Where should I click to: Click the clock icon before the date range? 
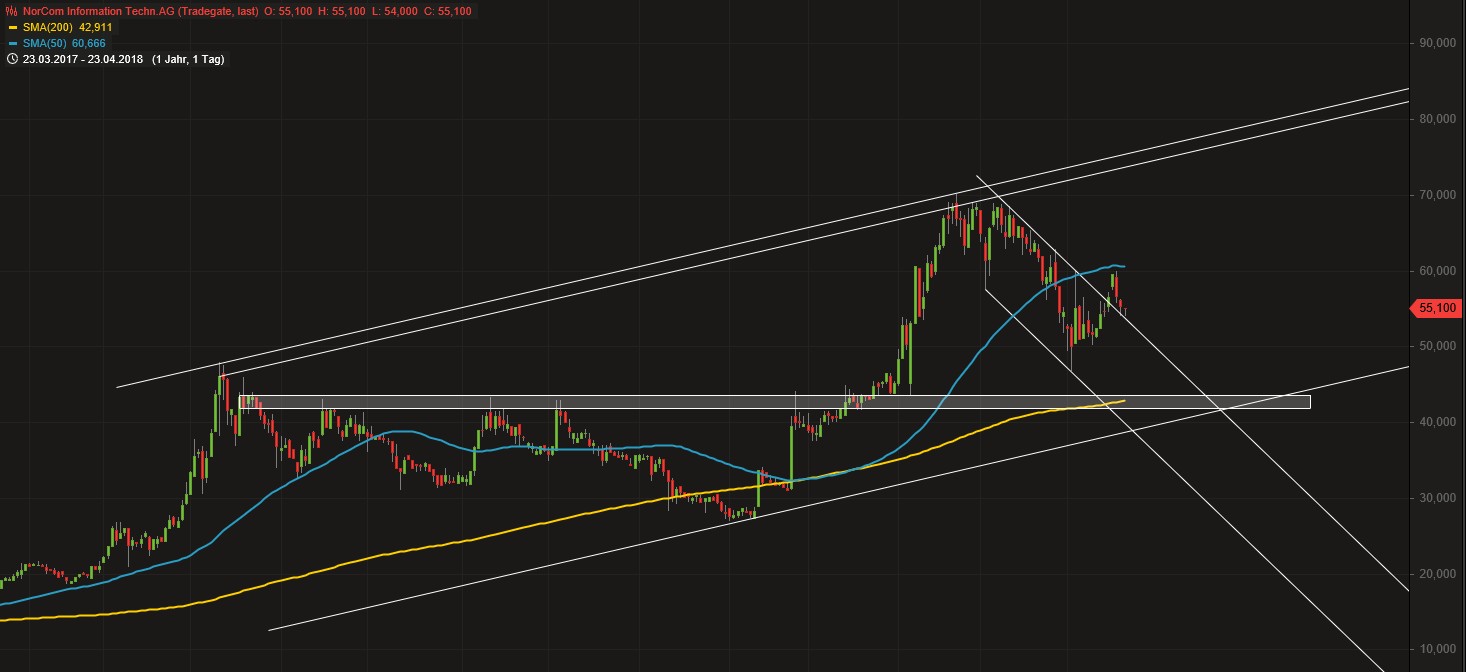[11, 59]
